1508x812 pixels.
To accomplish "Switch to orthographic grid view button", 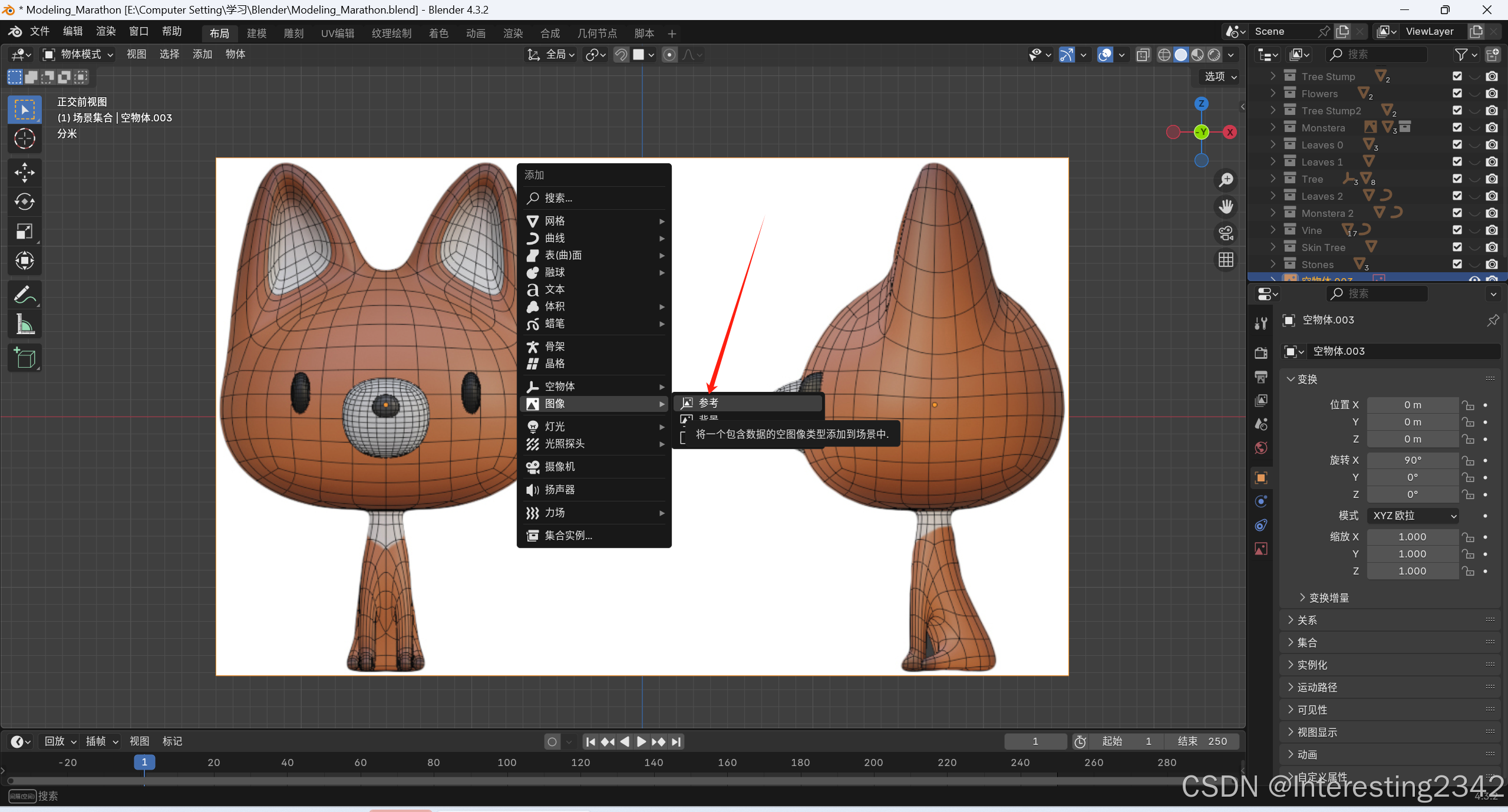I will [1226, 260].
